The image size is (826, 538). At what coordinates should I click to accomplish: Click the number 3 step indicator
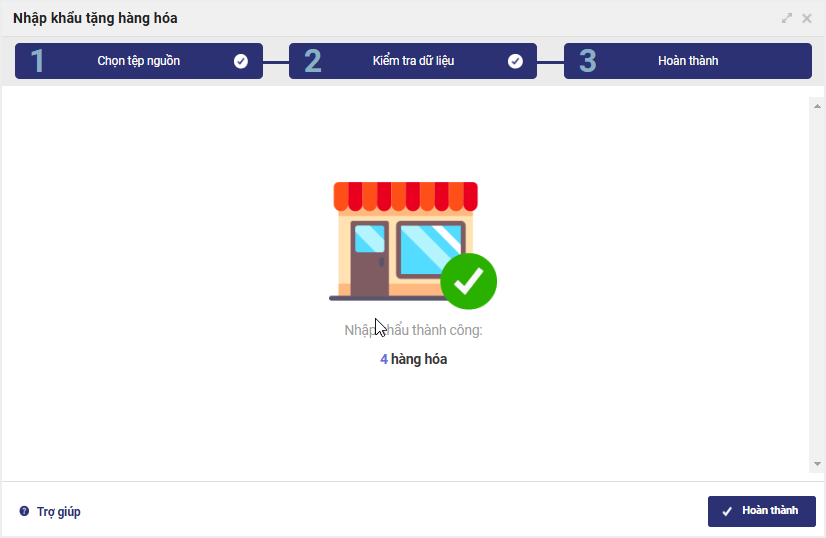click(588, 61)
